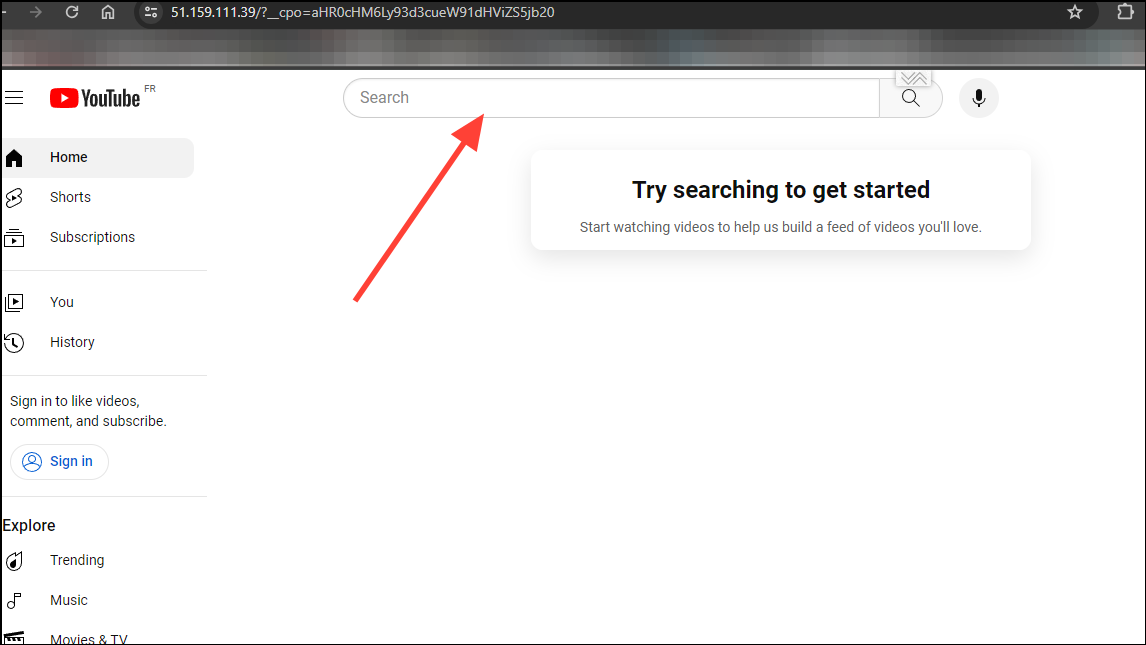The height and width of the screenshot is (645, 1146).
Task: Click the Sign in button
Action: (x=59, y=461)
